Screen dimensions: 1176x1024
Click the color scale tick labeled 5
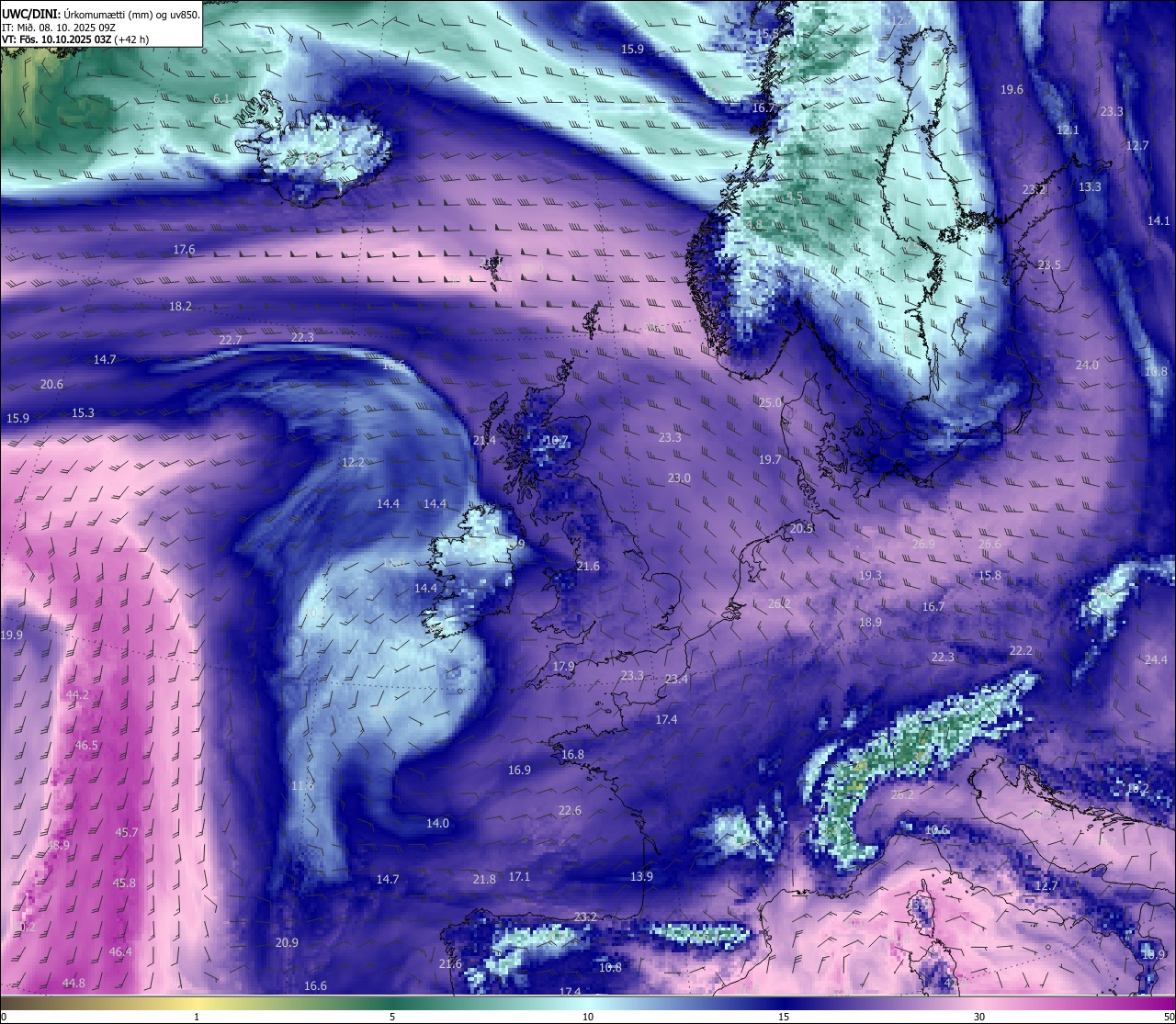[392, 1017]
